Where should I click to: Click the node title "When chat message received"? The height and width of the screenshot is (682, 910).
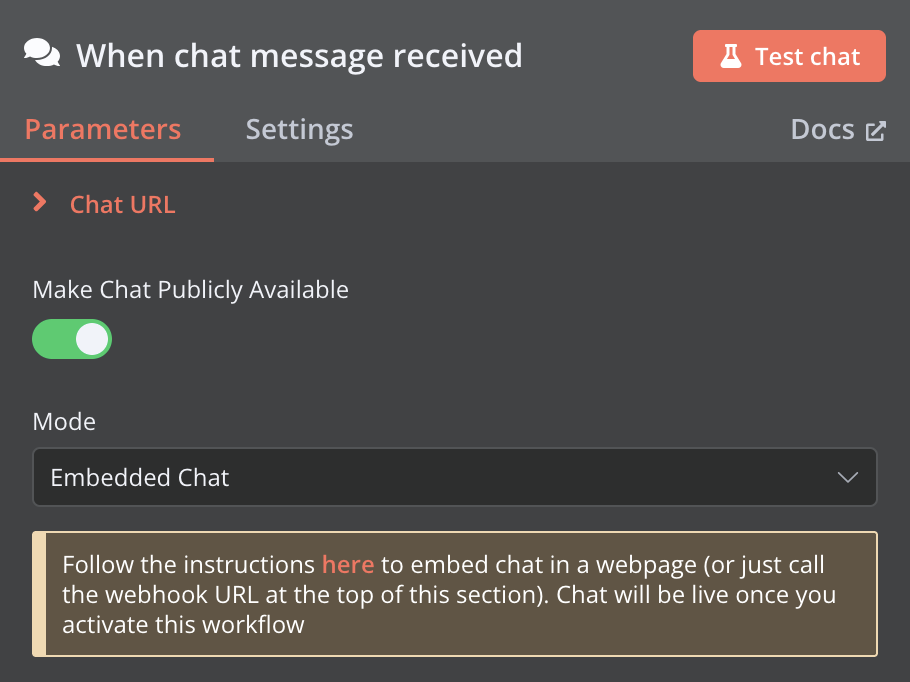(x=299, y=55)
